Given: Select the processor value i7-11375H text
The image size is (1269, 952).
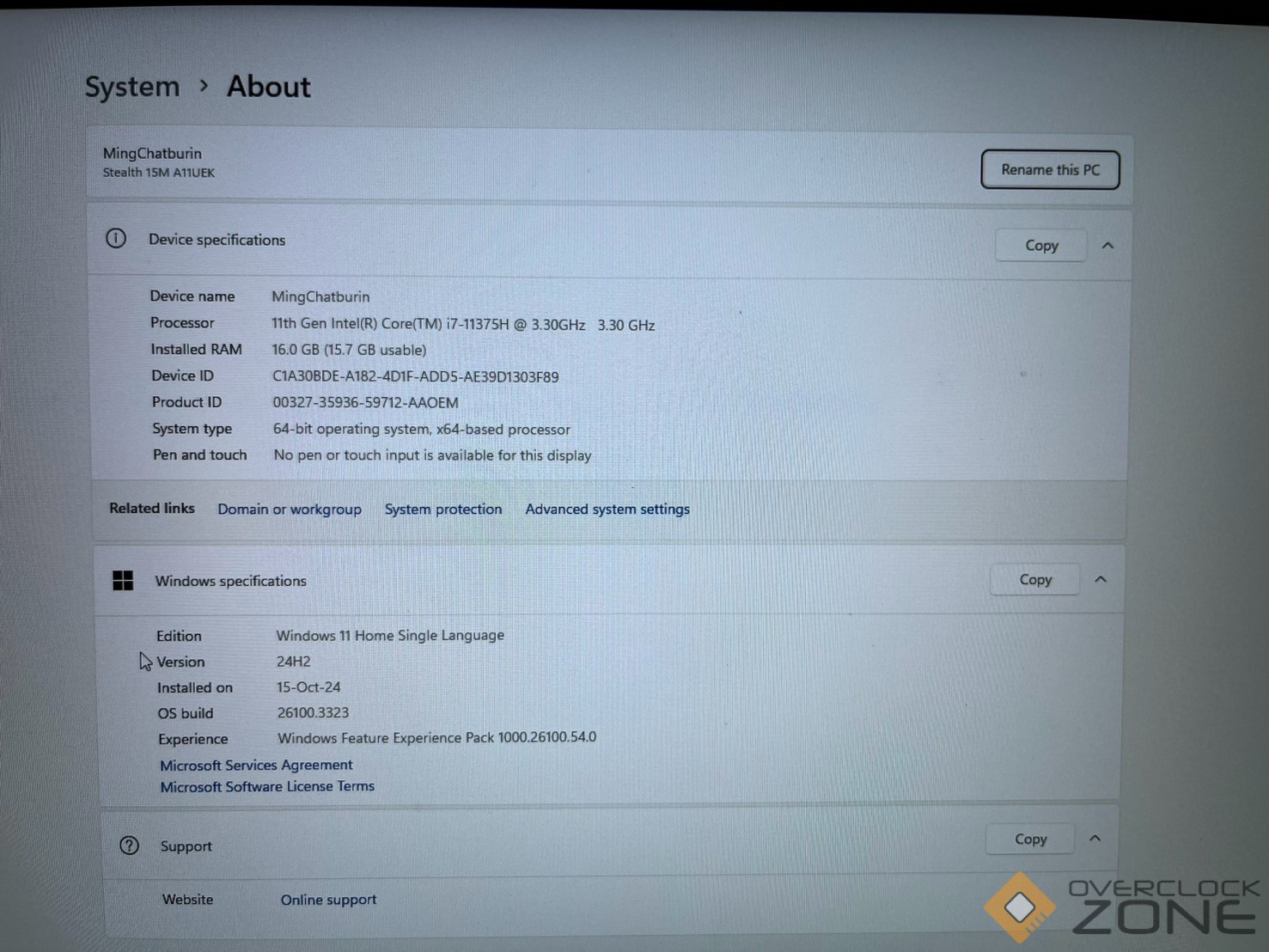Looking at the screenshot, I should [x=463, y=325].
